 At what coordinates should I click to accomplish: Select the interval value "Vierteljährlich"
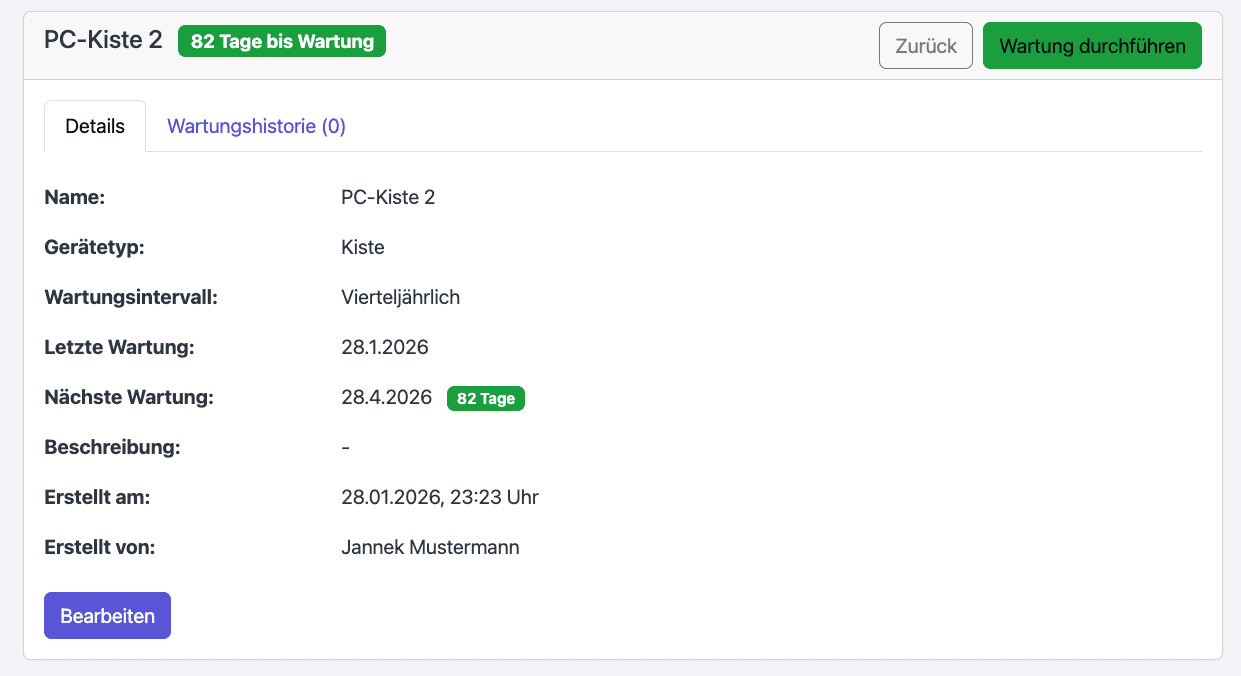[x=400, y=297]
